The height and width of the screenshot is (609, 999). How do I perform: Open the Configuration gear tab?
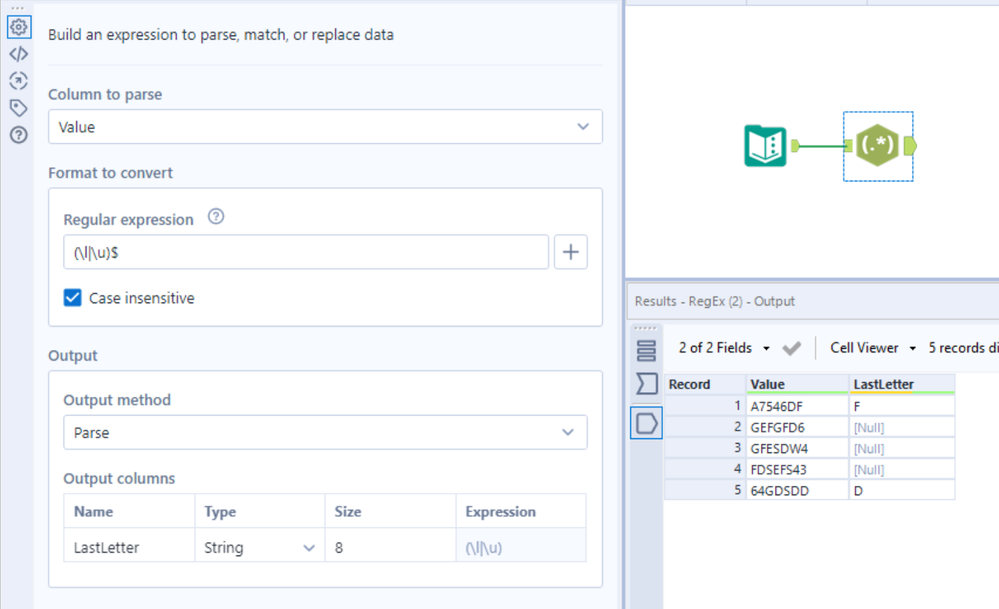tap(18, 27)
